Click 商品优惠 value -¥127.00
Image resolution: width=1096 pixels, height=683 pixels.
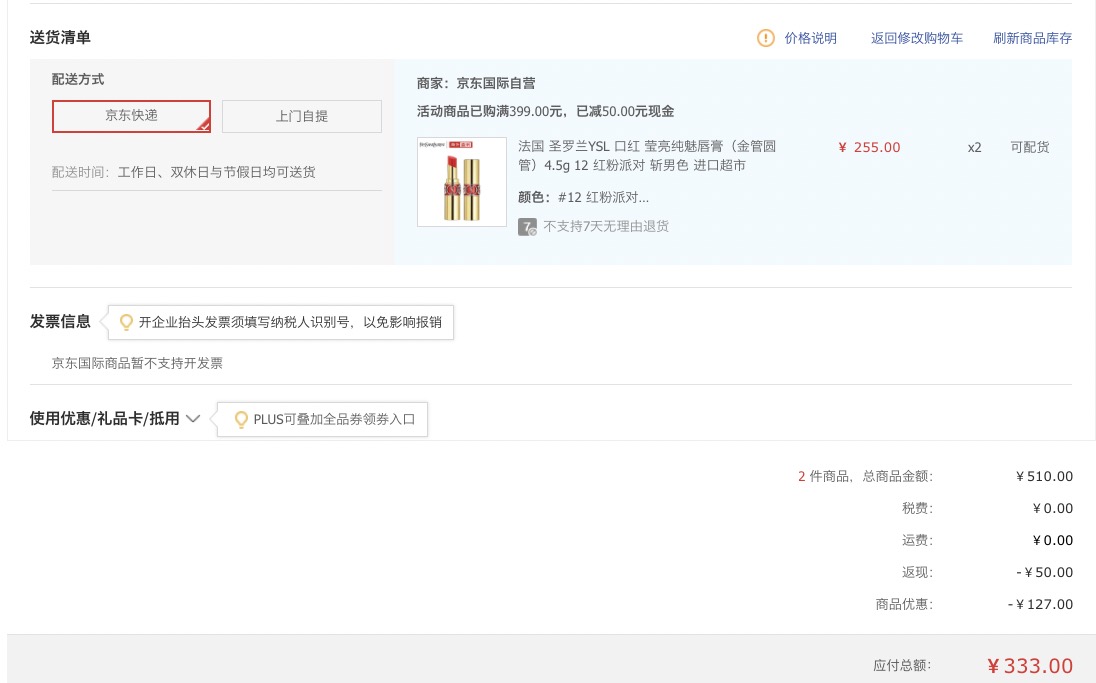[x=1040, y=605]
